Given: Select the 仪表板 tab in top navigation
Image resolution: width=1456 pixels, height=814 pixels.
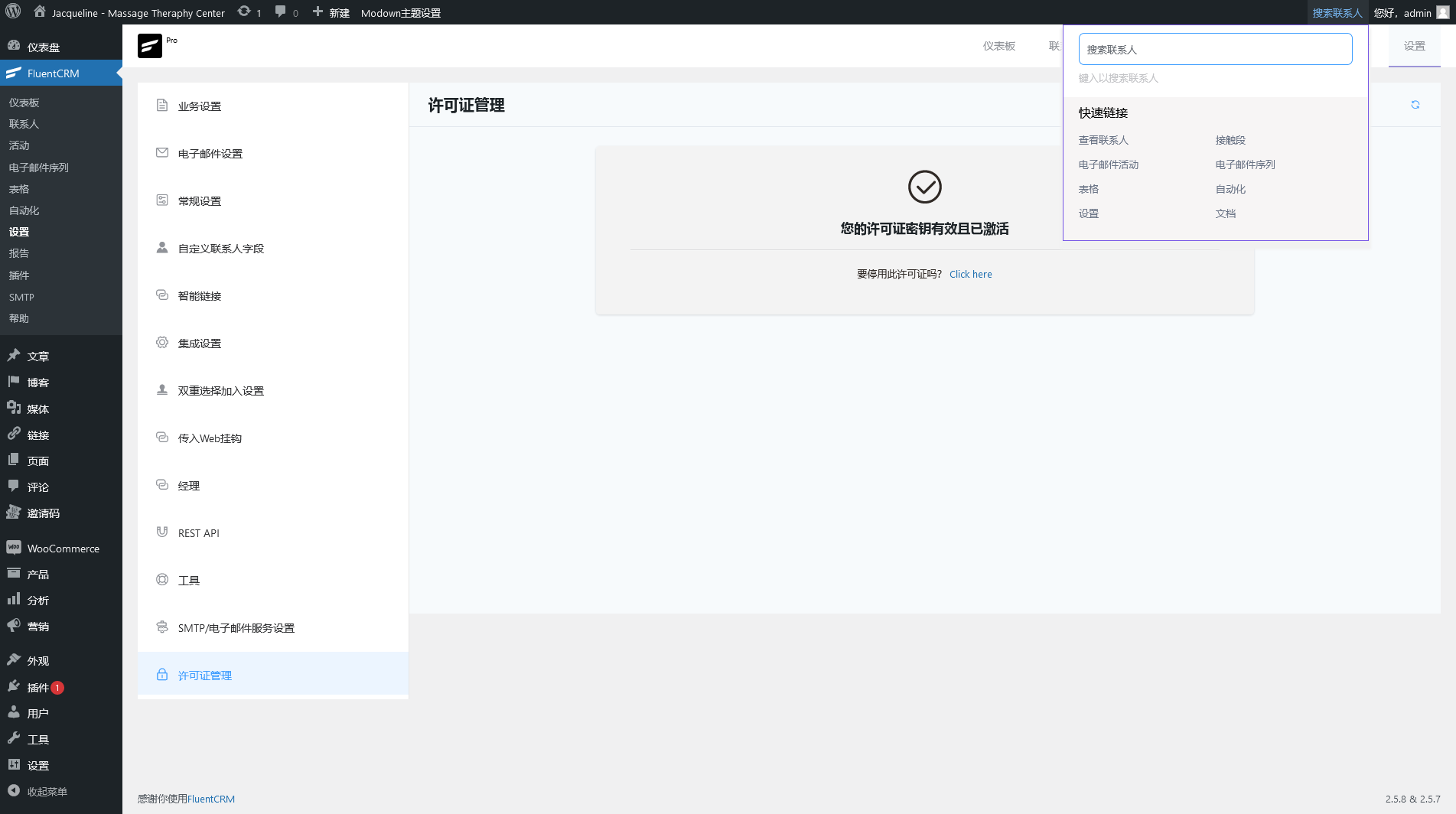Looking at the screenshot, I should click(999, 46).
